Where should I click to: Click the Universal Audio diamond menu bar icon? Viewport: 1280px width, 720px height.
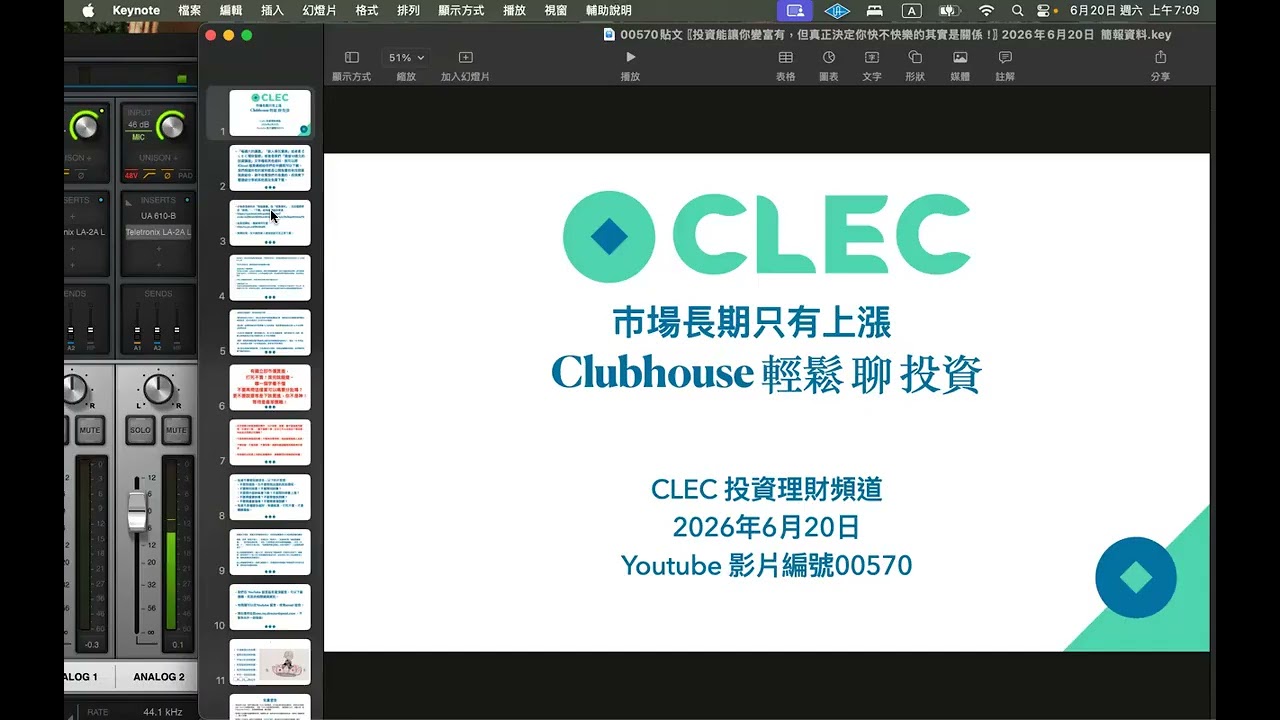pos(838,10)
